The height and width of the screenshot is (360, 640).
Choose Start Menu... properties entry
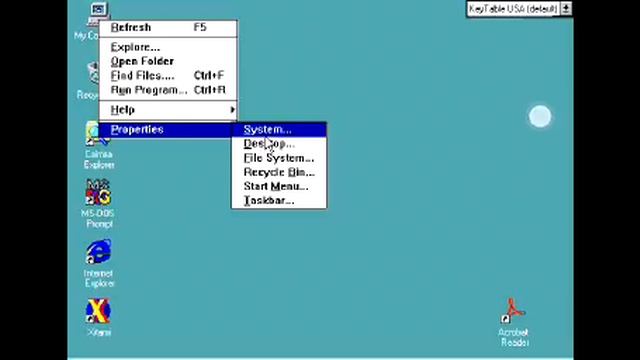tap(279, 186)
